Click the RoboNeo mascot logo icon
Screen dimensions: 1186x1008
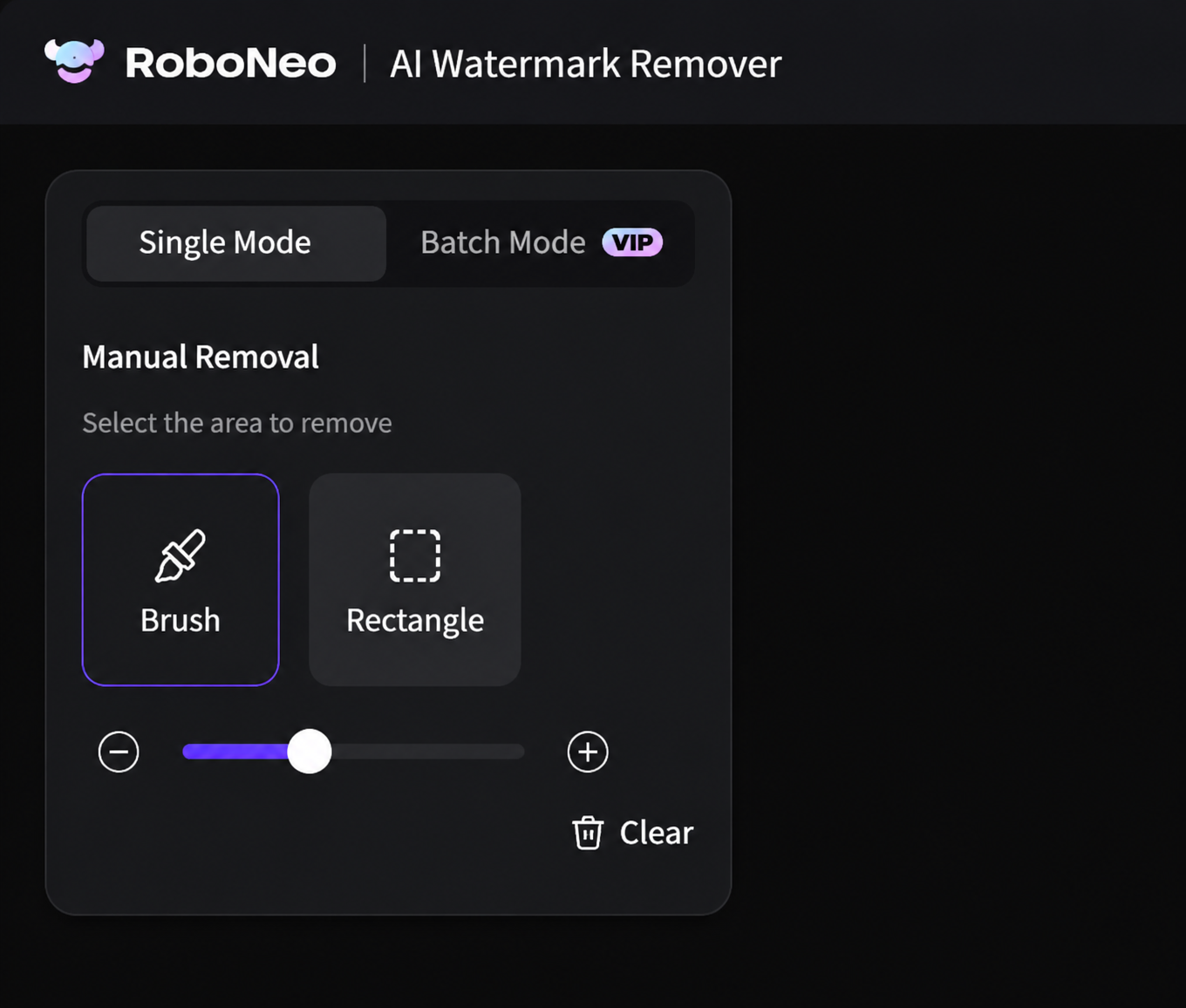pos(74,62)
